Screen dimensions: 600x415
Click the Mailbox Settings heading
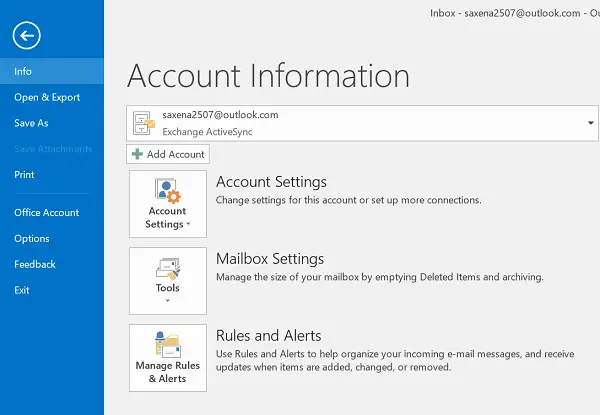(x=270, y=259)
